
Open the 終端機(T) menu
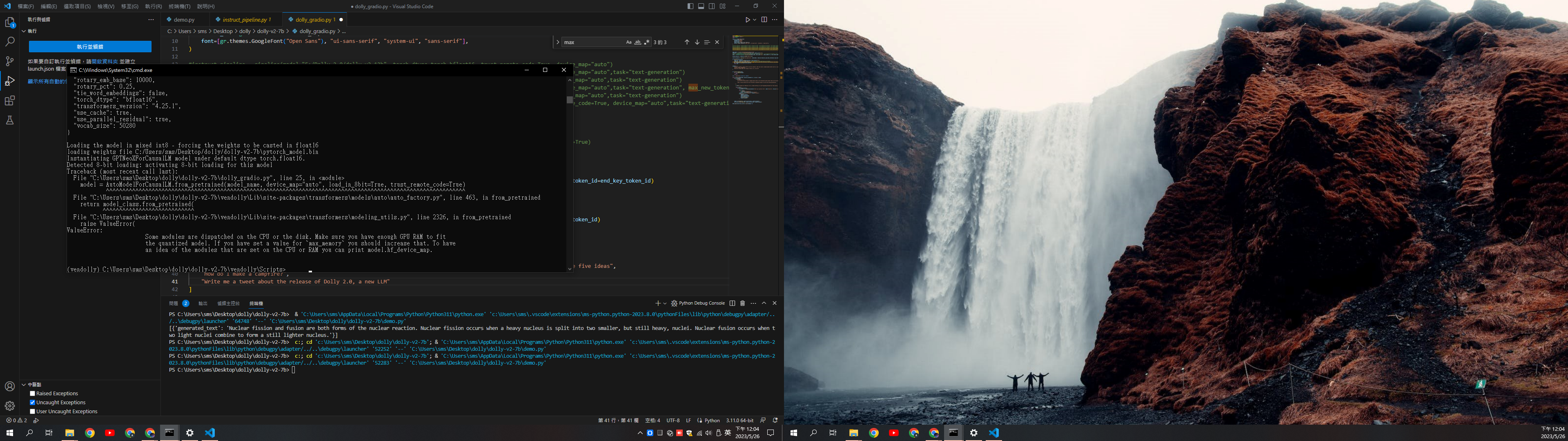coord(179,6)
